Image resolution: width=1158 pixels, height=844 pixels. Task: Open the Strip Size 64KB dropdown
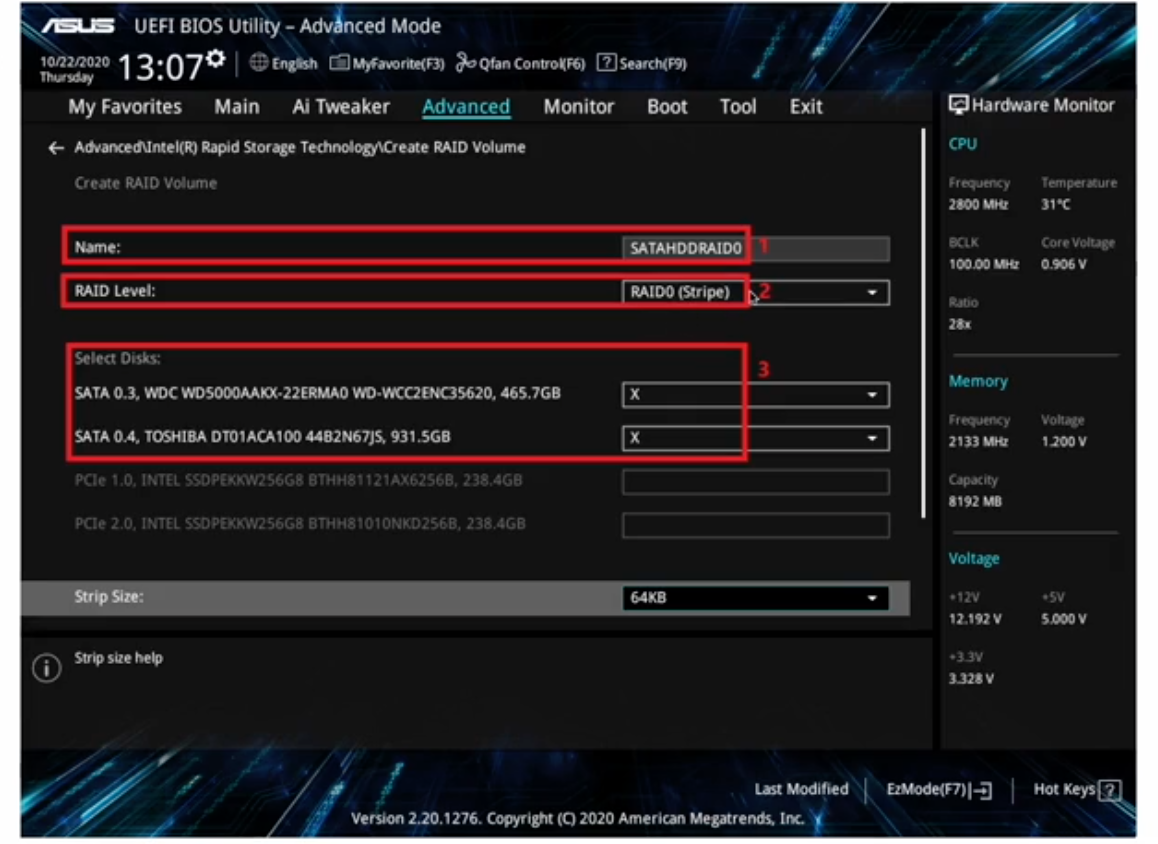(x=756, y=598)
